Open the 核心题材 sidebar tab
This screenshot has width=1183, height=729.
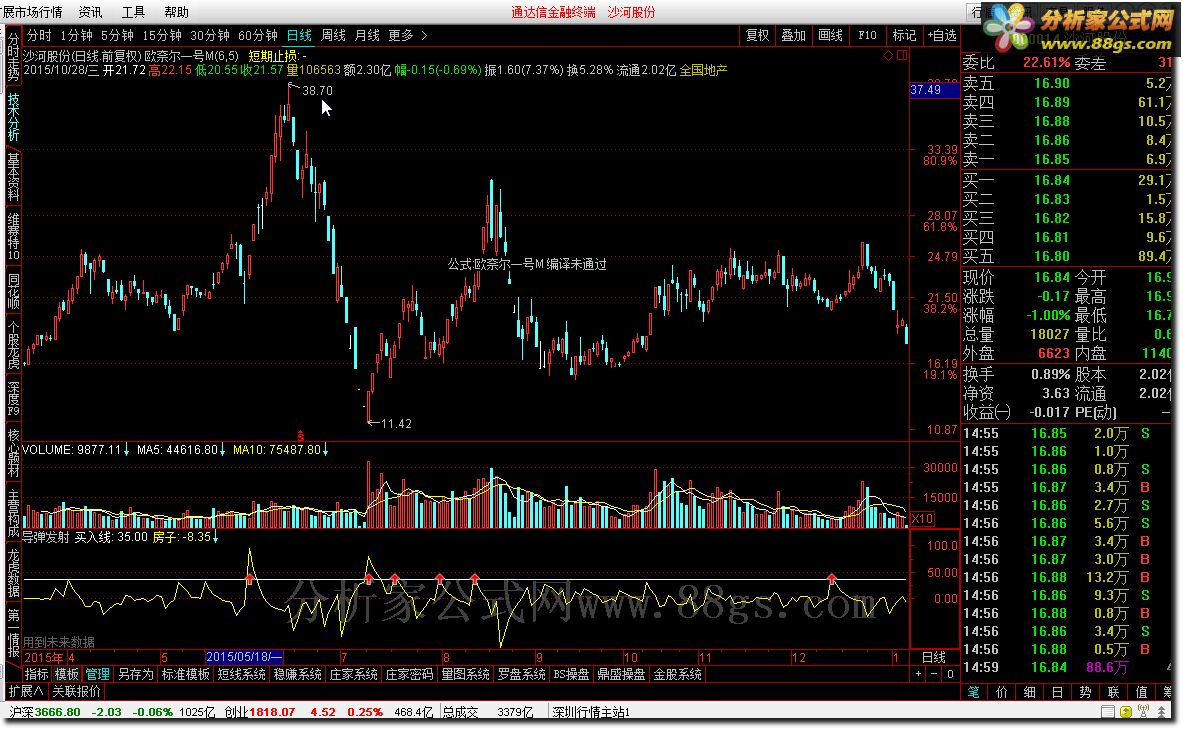pos(13,453)
